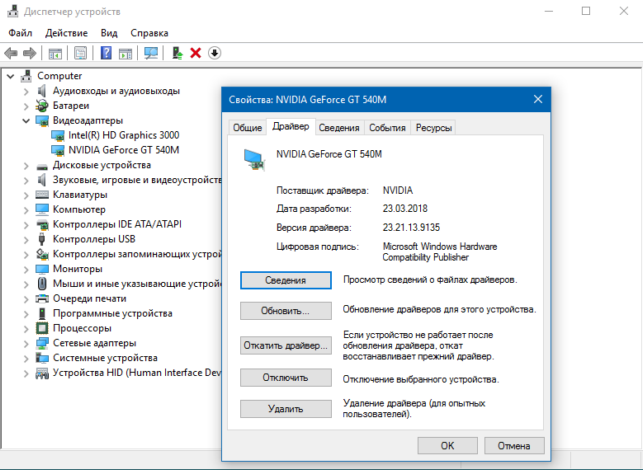This screenshot has height=470, width=643.
Task: Maximize the Диспетчер устройств window
Action: 586,11
